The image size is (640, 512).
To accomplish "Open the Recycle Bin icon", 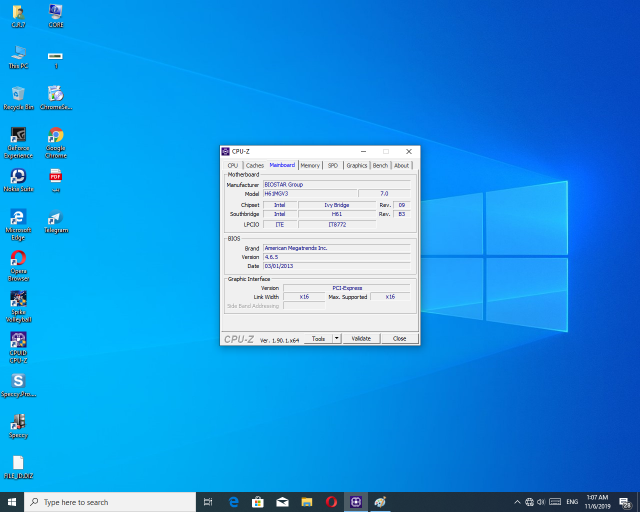I will pyautogui.click(x=18, y=94).
